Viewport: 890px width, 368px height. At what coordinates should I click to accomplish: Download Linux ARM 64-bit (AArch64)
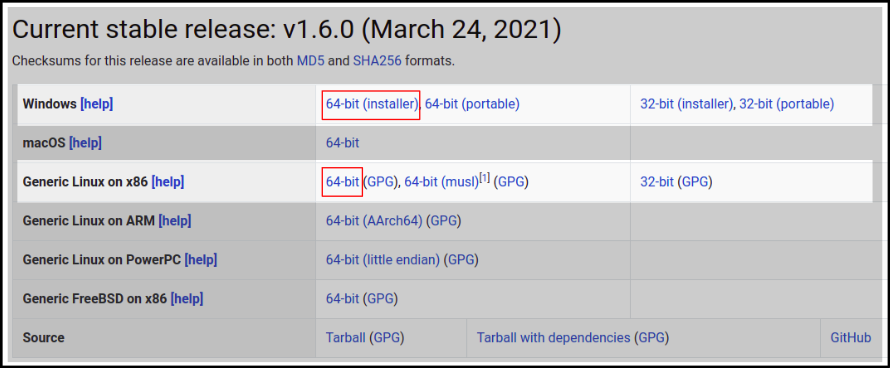point(374,221)
